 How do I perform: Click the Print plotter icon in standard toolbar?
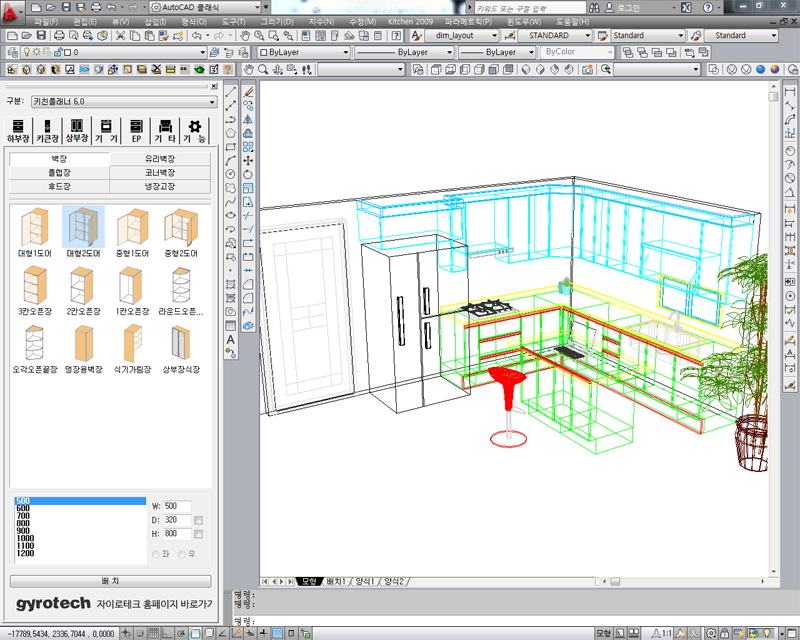[x=59, y=35]
